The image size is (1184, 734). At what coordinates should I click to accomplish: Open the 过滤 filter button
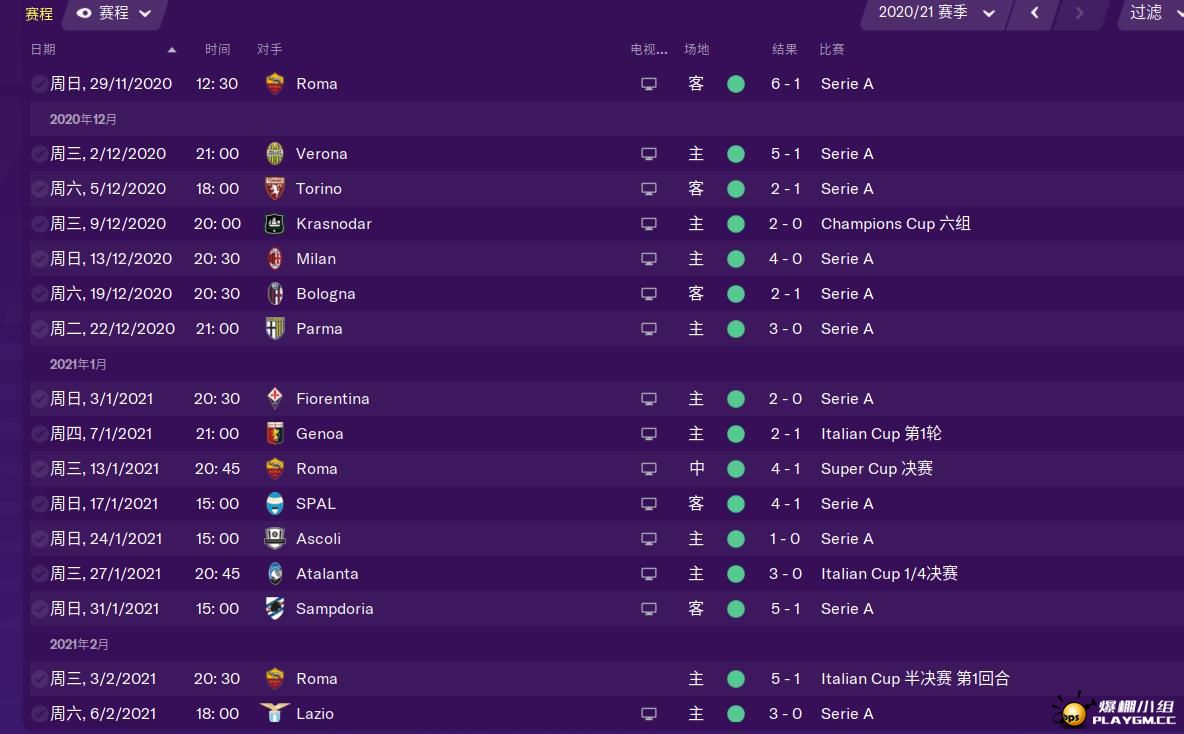(x=1149, y=13)
